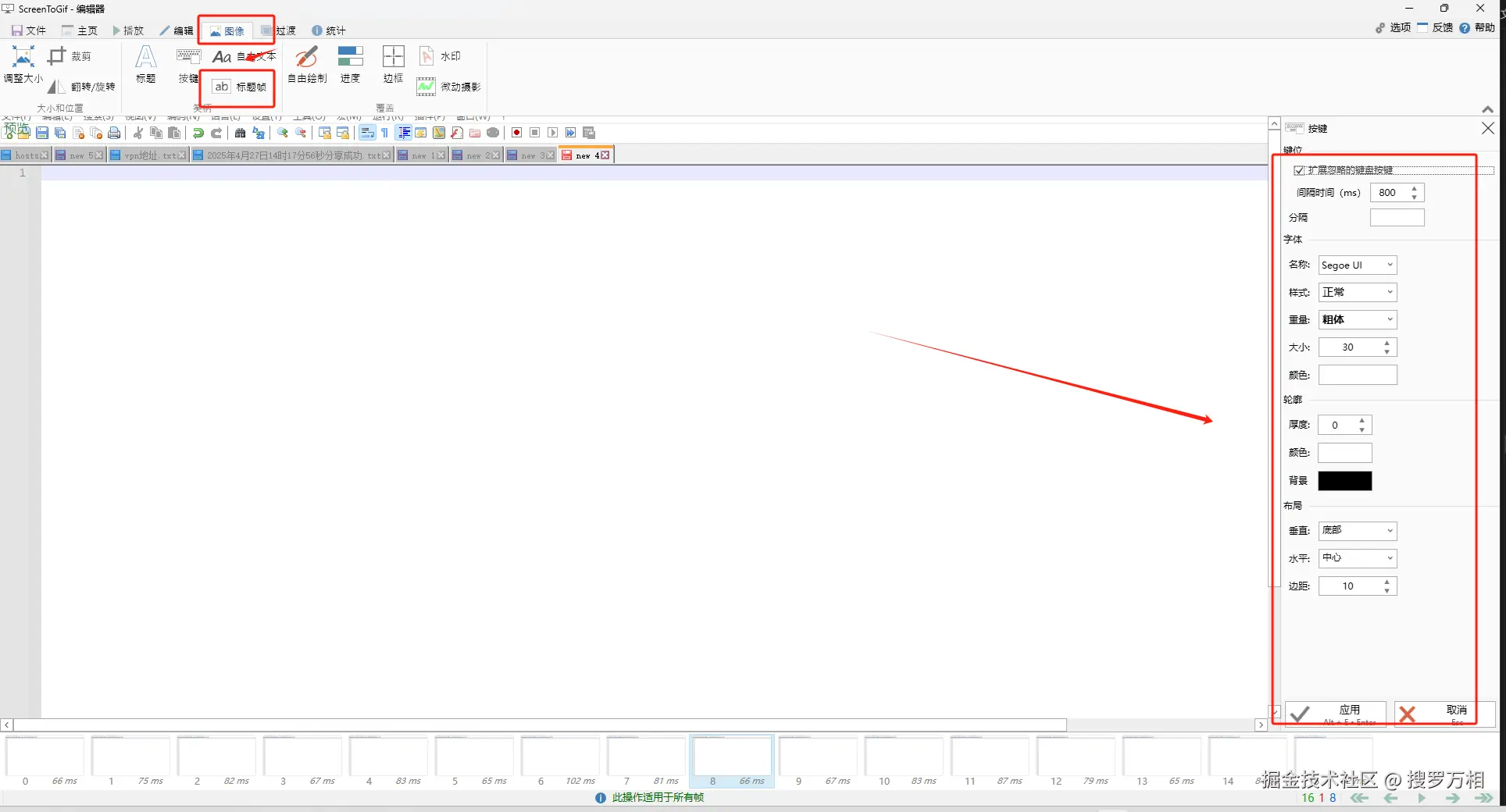Jump to the first frame
Viewport: 1506px width, 812px height.
point(1360,798)
